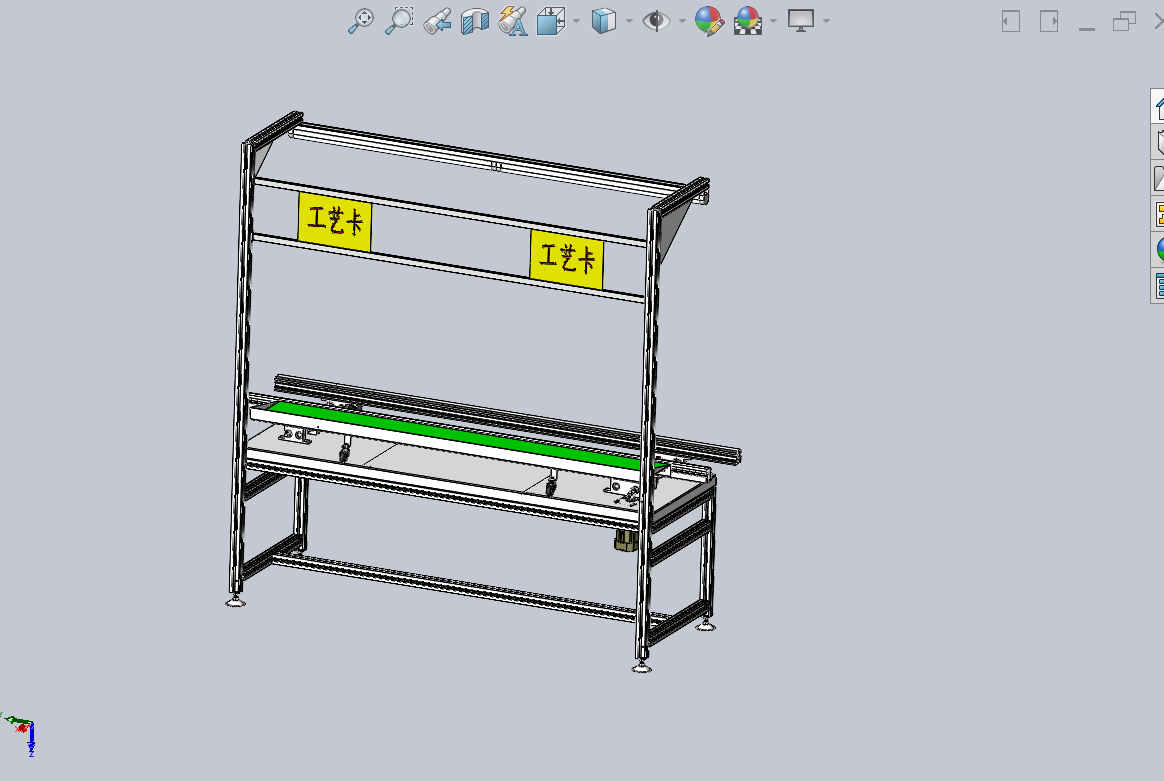Click the View Orientation cube icon
The height and width of the screenshot is (781, 1164).
pyautogui.click(x=551, y=21)
